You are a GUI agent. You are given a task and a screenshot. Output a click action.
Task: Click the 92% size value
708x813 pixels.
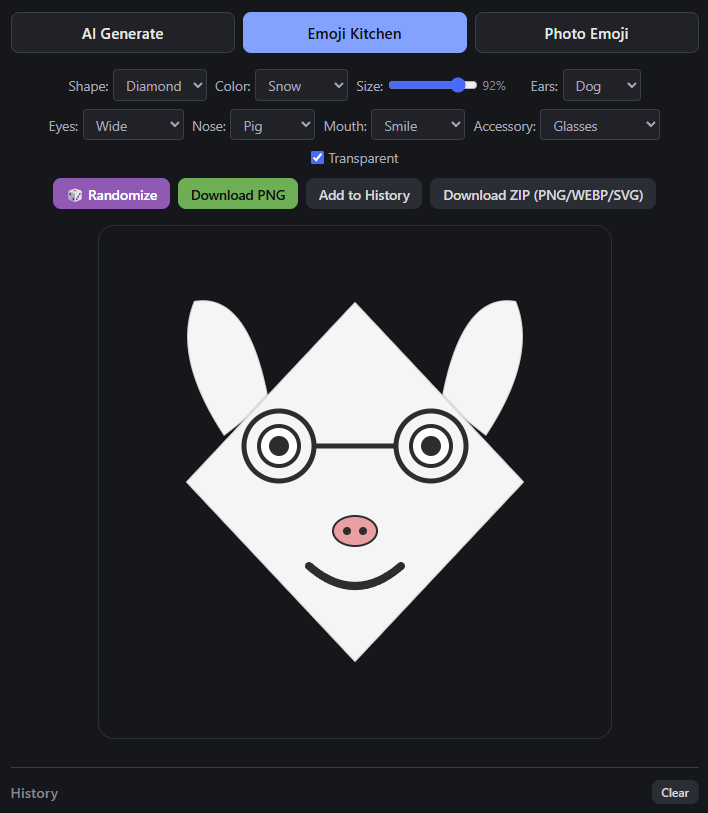pos(494,86)
